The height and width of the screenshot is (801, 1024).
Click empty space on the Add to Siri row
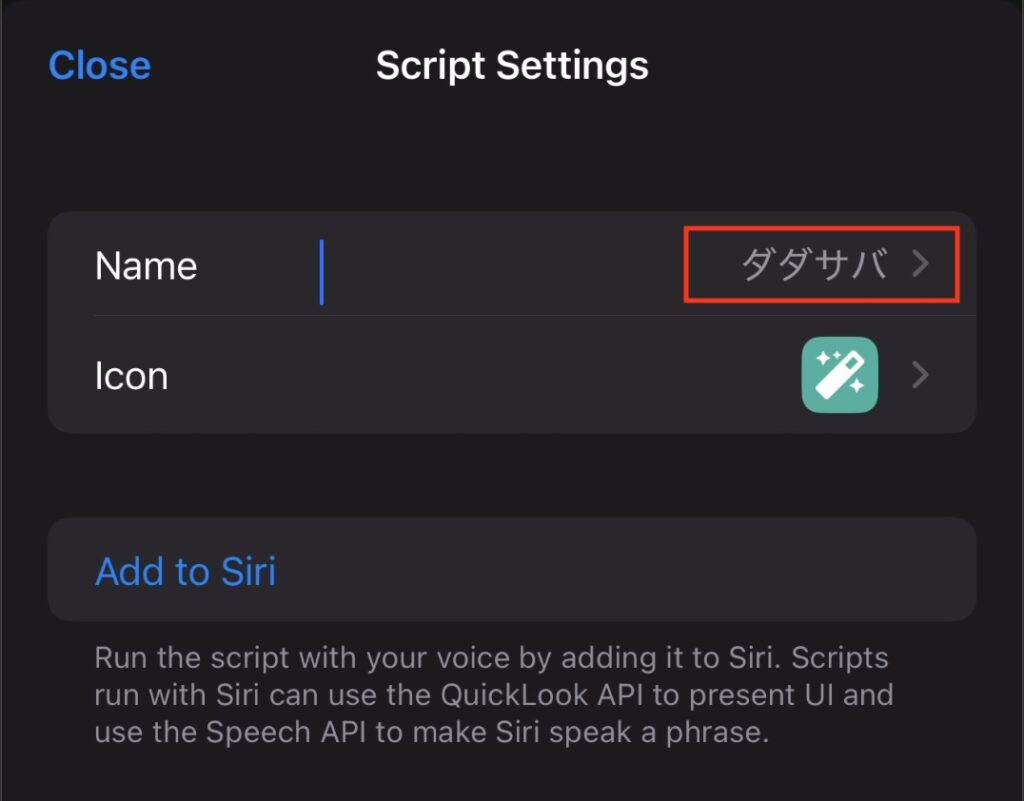pos(620,572)
